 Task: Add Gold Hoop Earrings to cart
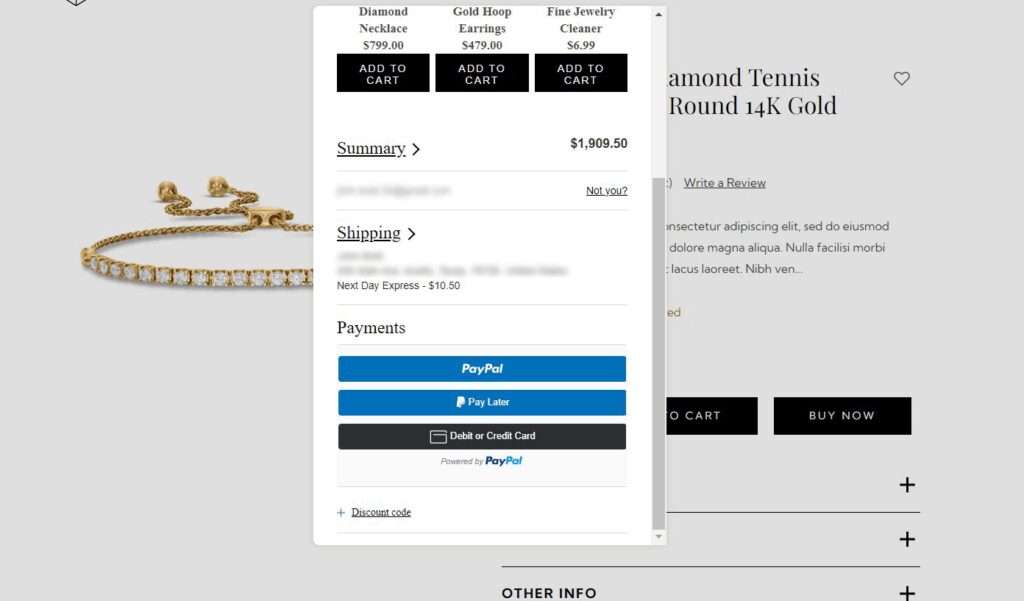pyautogui.click(x=481, y=72)
